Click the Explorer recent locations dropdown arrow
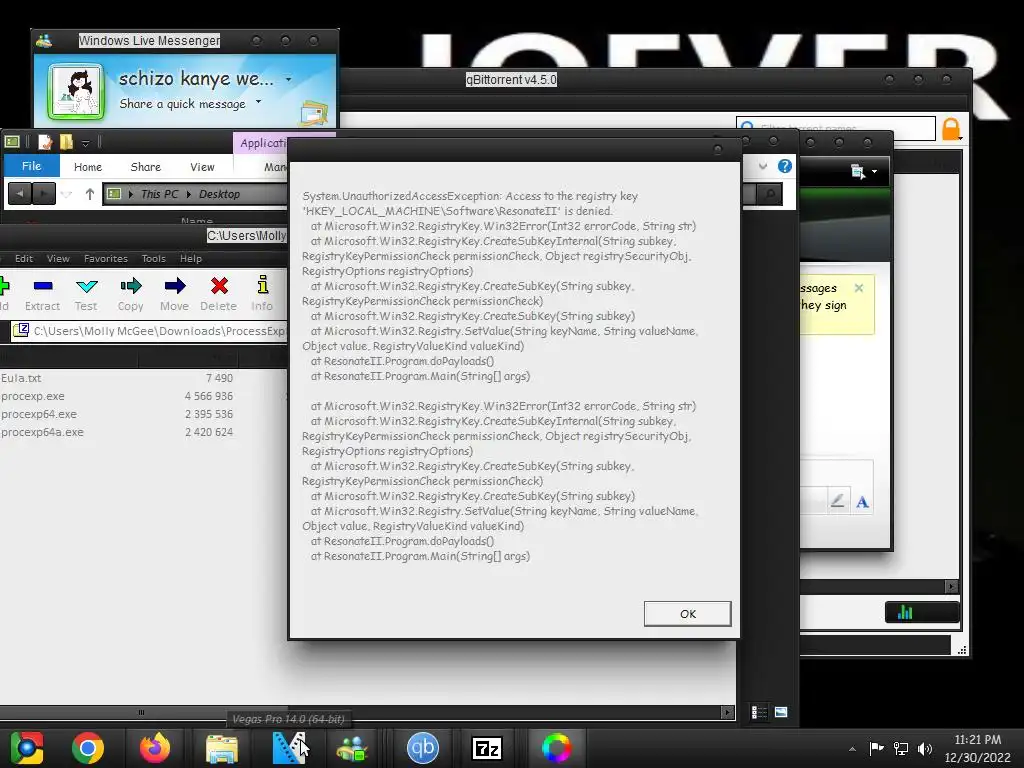This screenshot has width=1024, height=768. coord(67,194)
